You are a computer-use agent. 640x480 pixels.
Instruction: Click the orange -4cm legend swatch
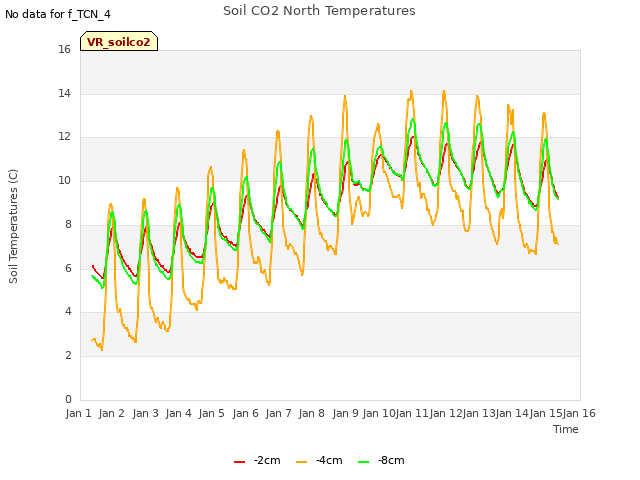coord(302,462)
